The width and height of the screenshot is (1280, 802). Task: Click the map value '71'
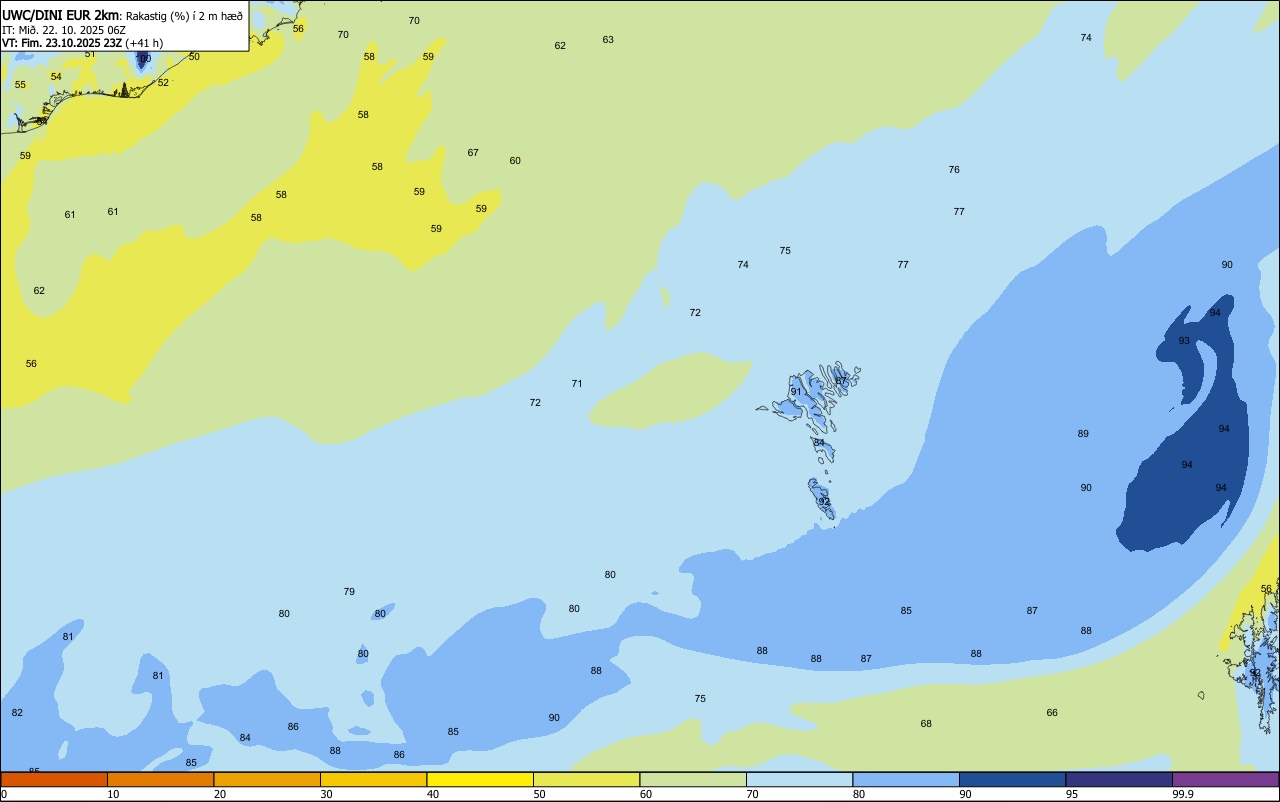coord(577,384)
